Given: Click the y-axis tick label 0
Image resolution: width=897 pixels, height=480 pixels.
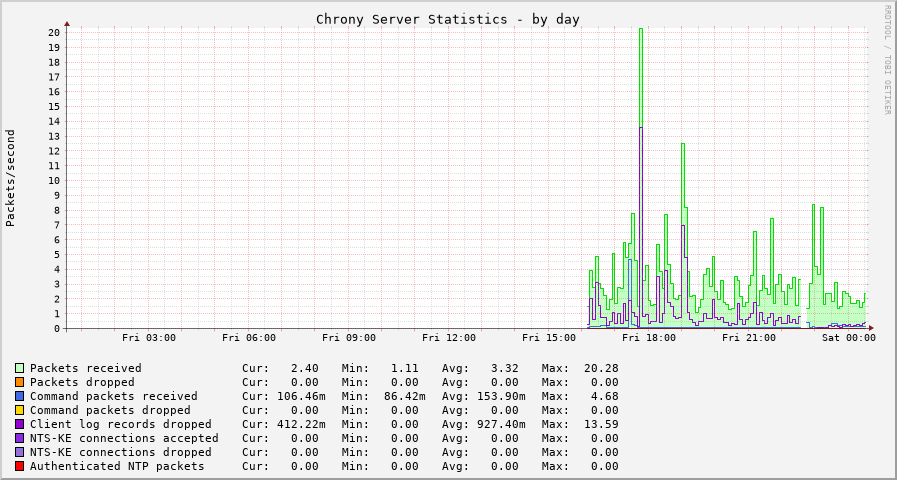Looking at the screenshot, I should click(57, 328).
